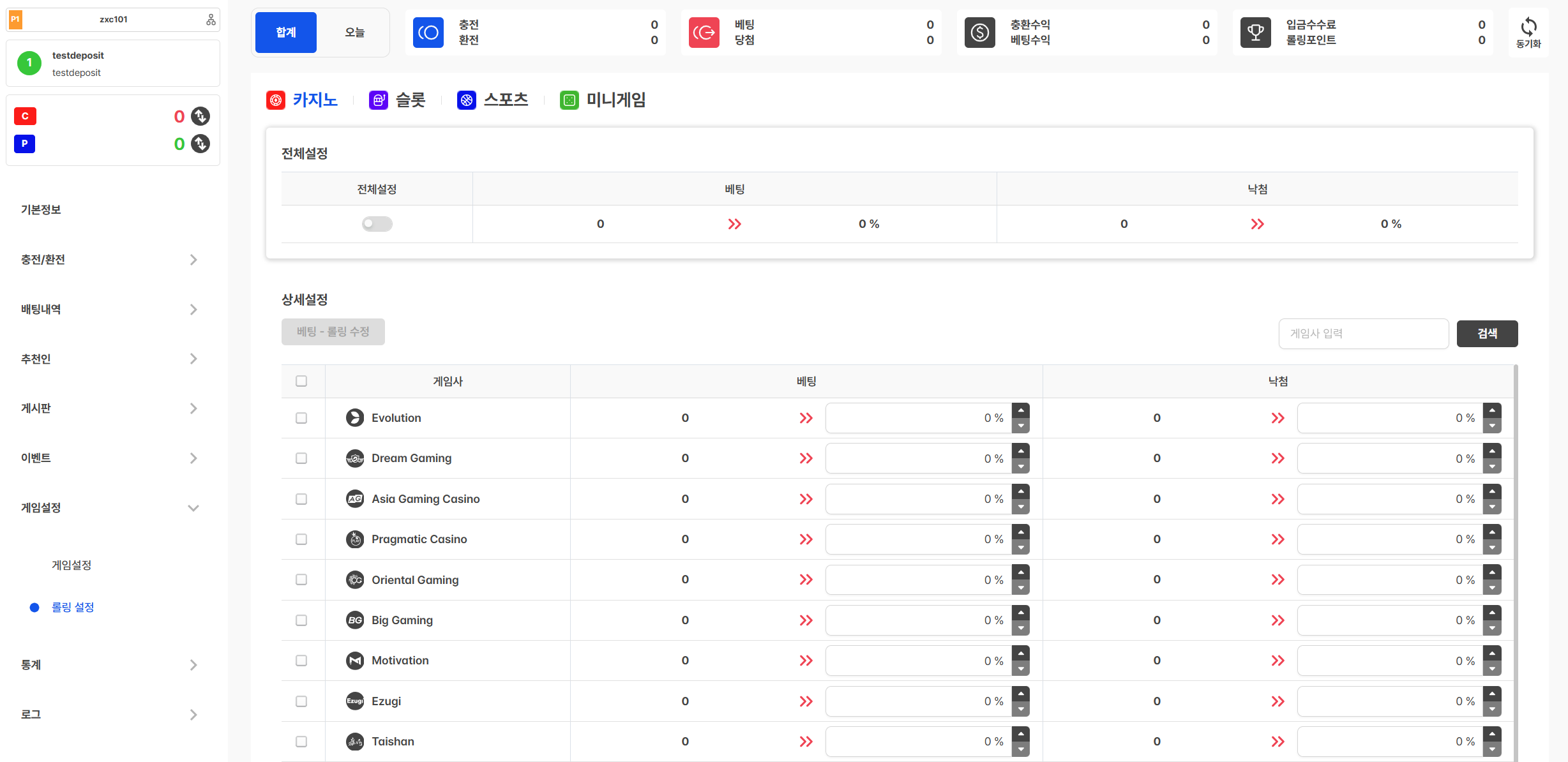This screenshot has width=1568, height=762.
Task: Select the 오늘 period button
Action: (x=354, y=33)
